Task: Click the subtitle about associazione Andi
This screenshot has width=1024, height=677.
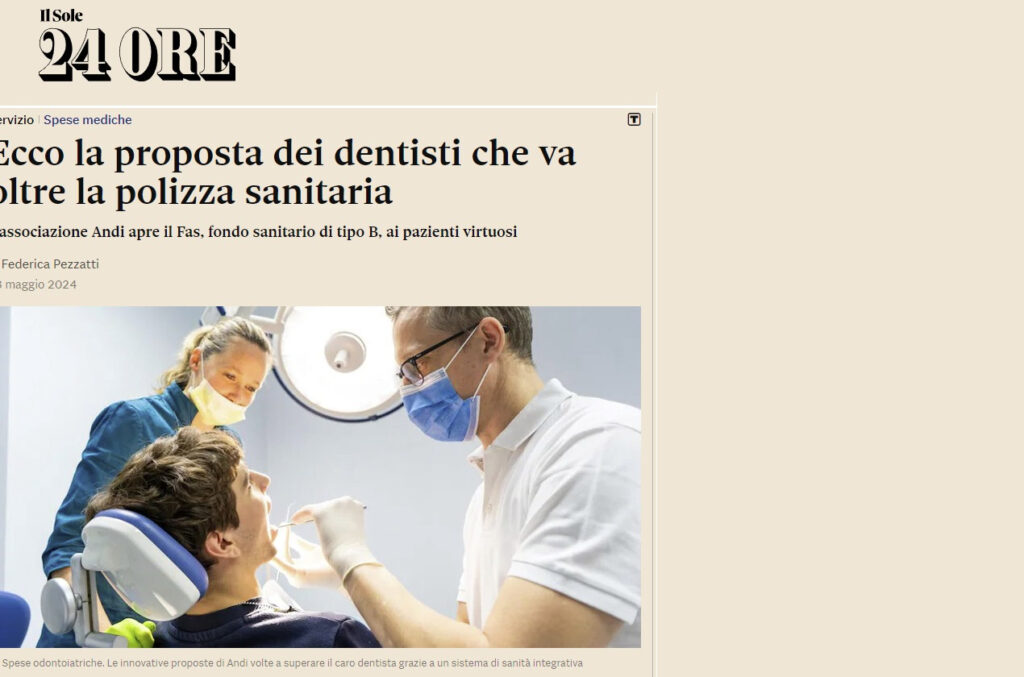Action: [x=259, y=232]
